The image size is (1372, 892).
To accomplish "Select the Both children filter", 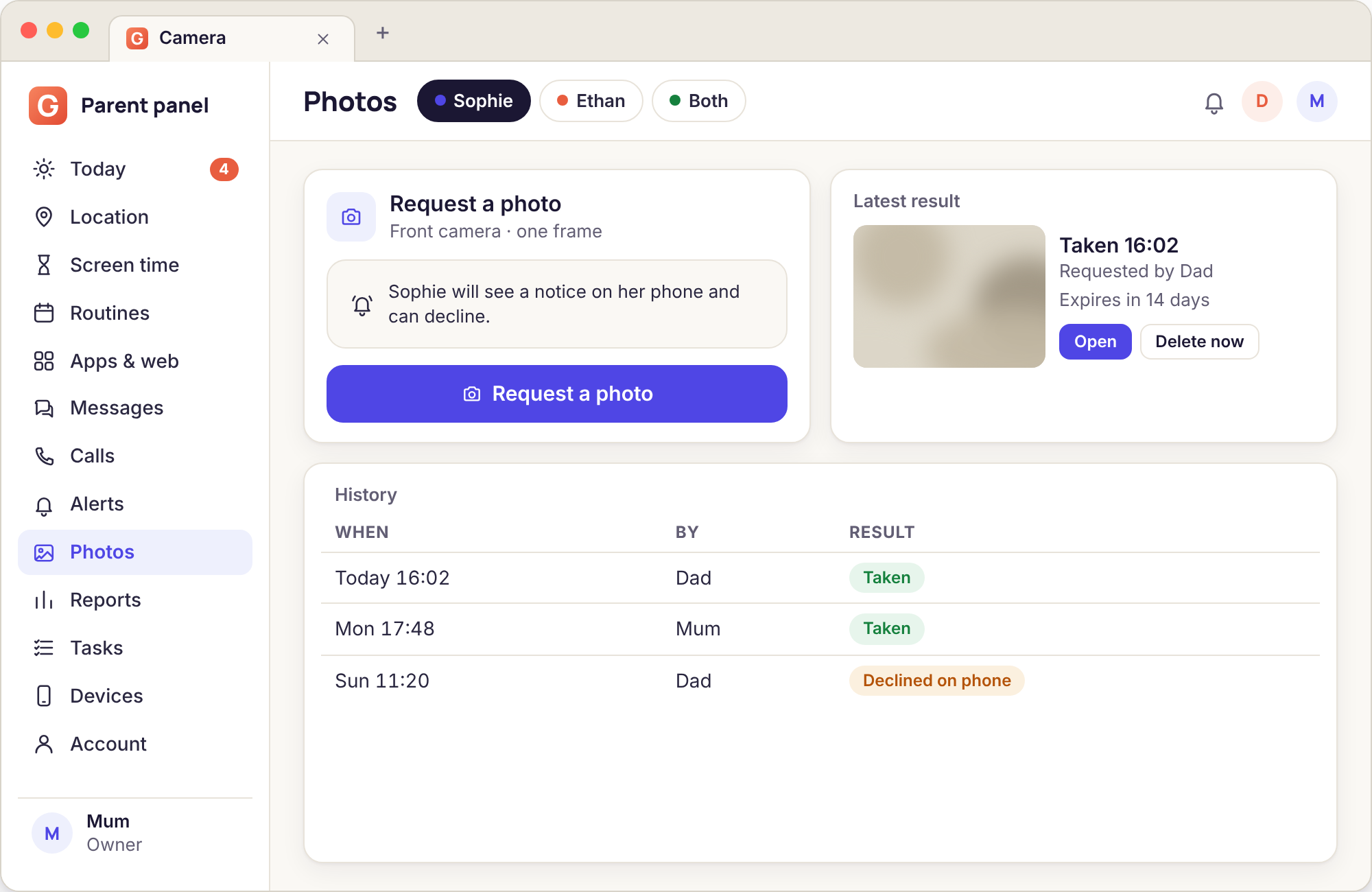I will tap(699, 101).
